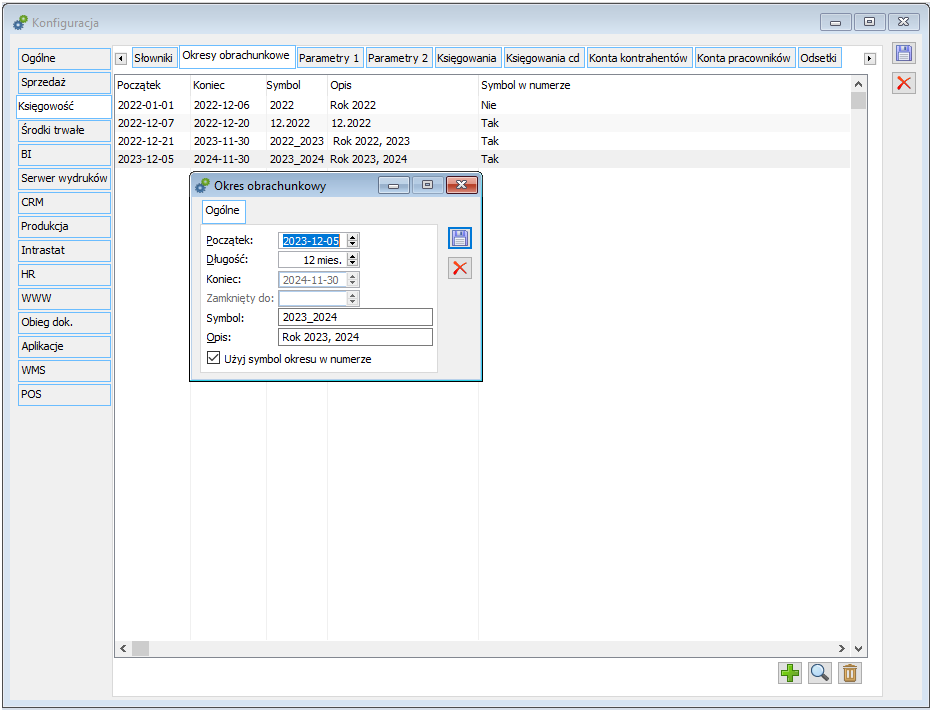Click the Symbol input field
Image resolution: width=932 pixels, height=712 pixels.
tap(355, 317)
